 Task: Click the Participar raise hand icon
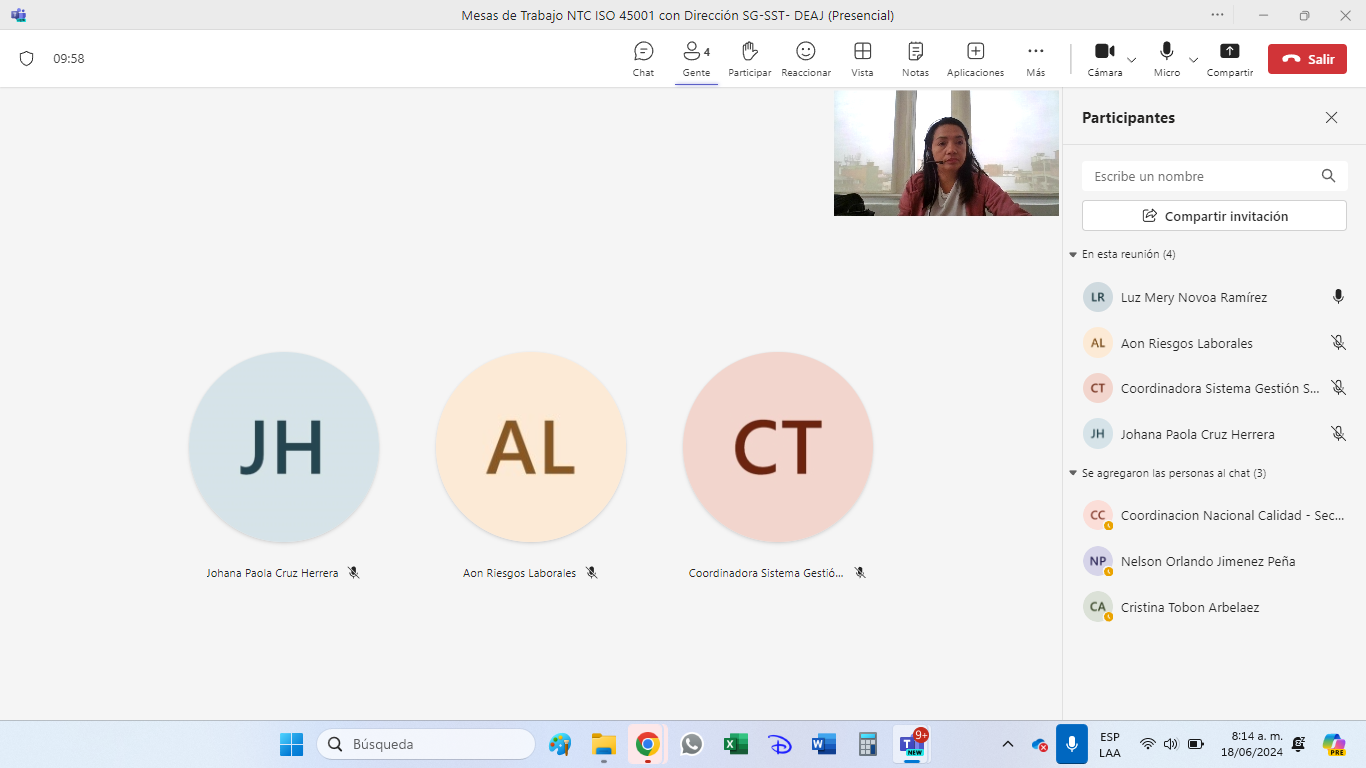point(749,58)
